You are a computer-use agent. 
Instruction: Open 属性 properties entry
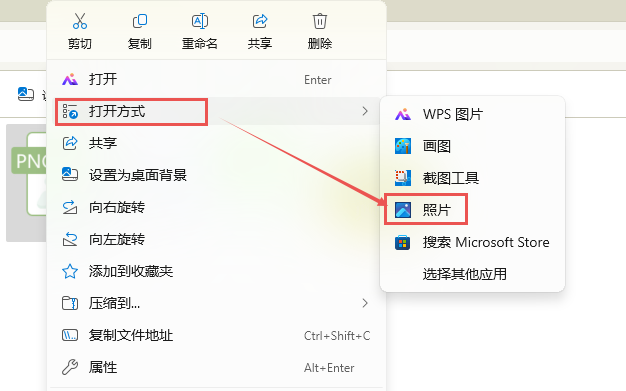(x=216, y=367)
